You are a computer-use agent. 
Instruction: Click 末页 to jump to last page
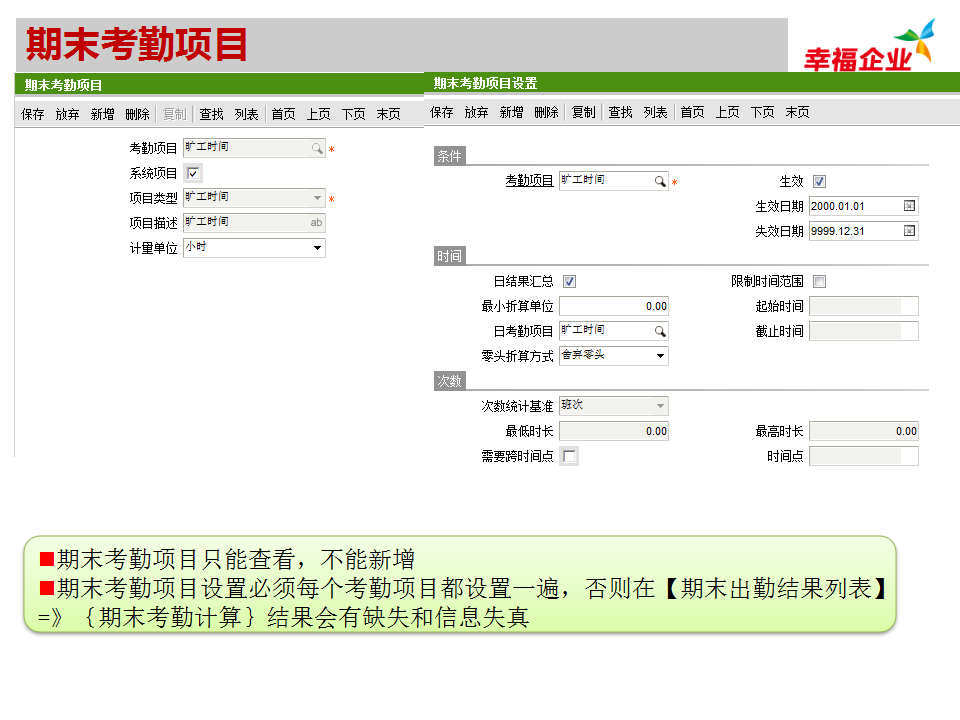pyautogui.click(x=388, y=113)
